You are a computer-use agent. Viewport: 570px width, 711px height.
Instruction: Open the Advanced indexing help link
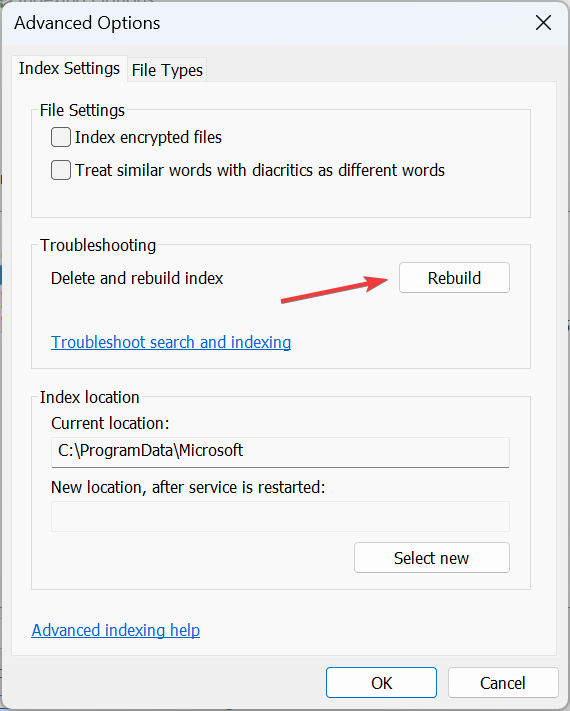click(x=116, y=630)
